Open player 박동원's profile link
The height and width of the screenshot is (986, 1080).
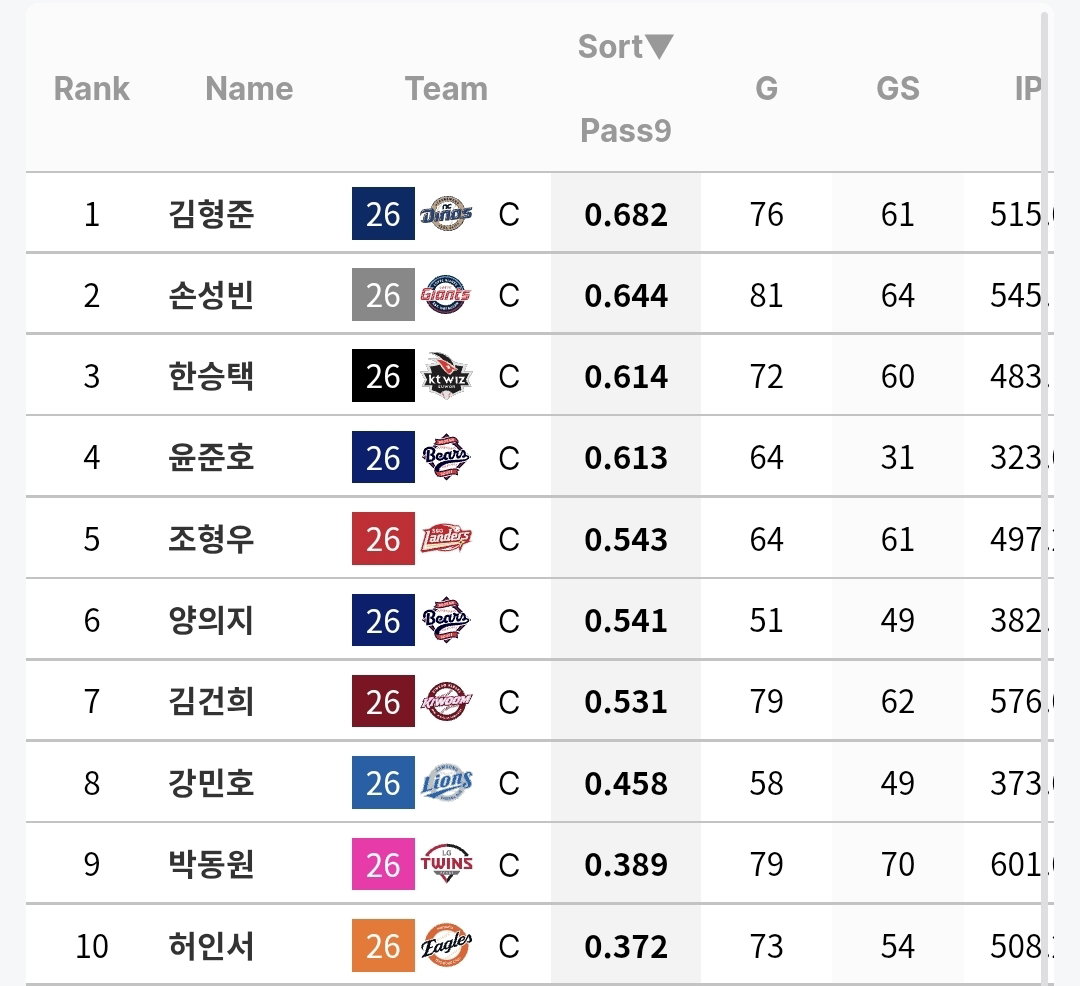click(211, 864)
